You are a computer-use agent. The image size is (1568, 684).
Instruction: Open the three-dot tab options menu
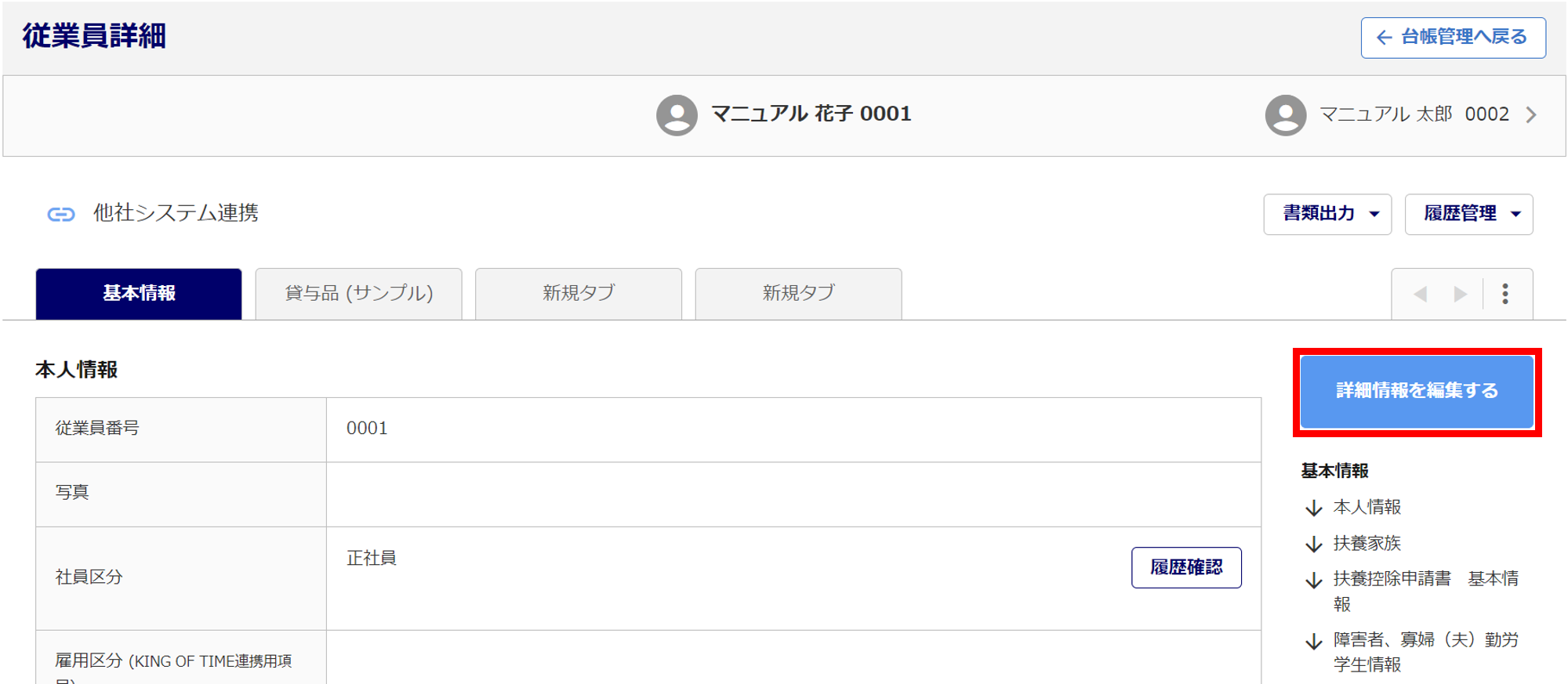1504,294
